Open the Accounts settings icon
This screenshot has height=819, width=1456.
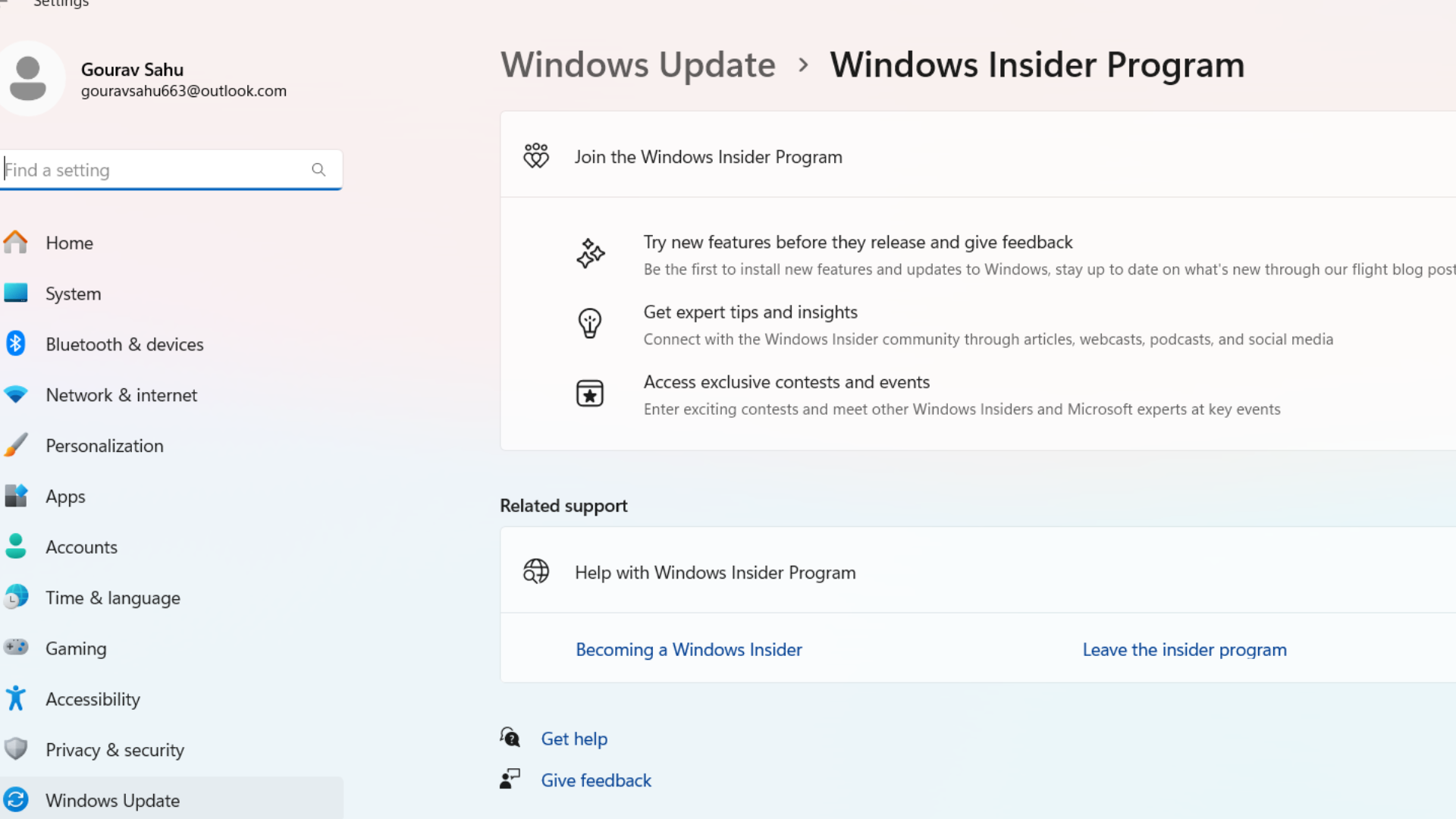17,546
